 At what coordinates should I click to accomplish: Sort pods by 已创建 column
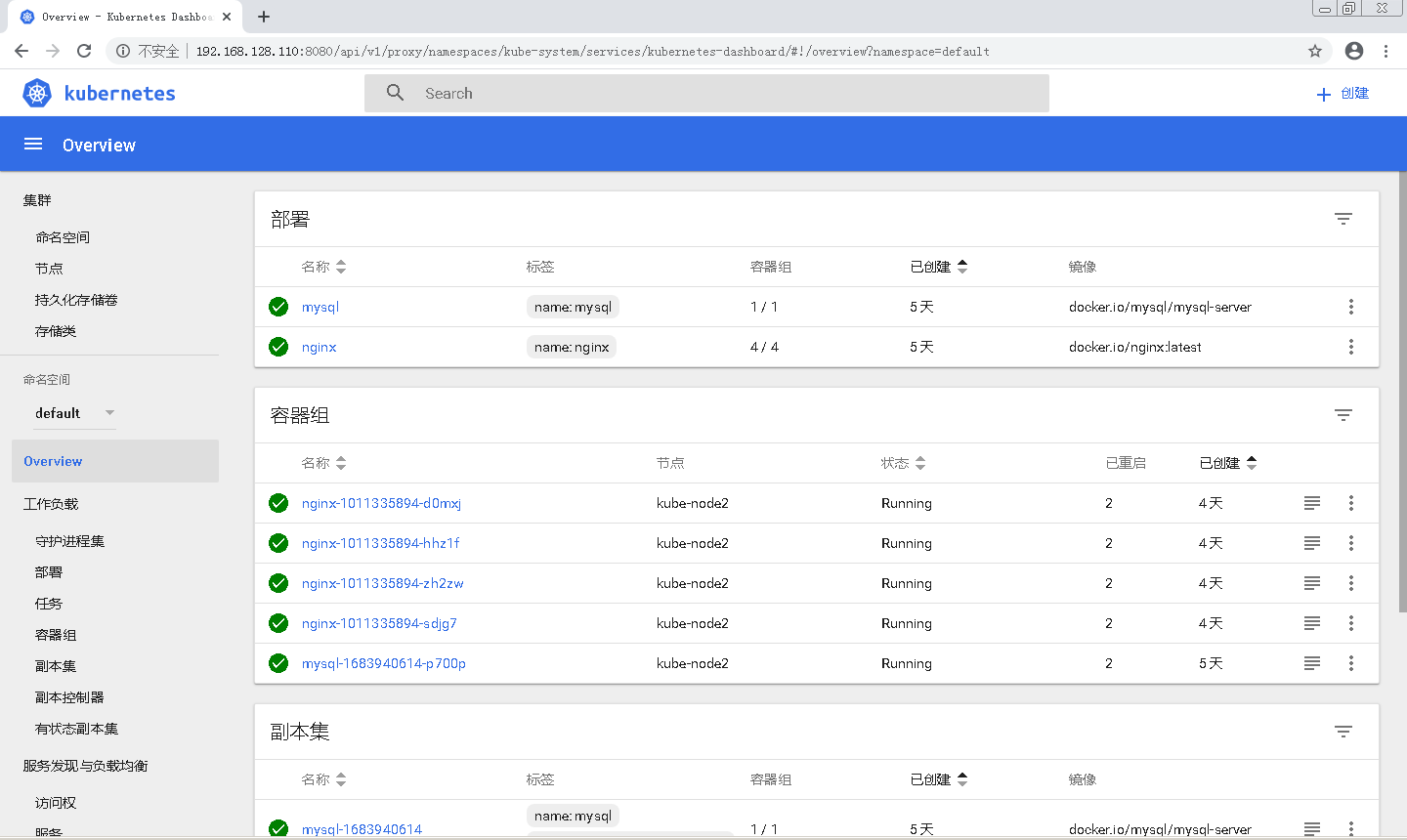click(1228, 463)
